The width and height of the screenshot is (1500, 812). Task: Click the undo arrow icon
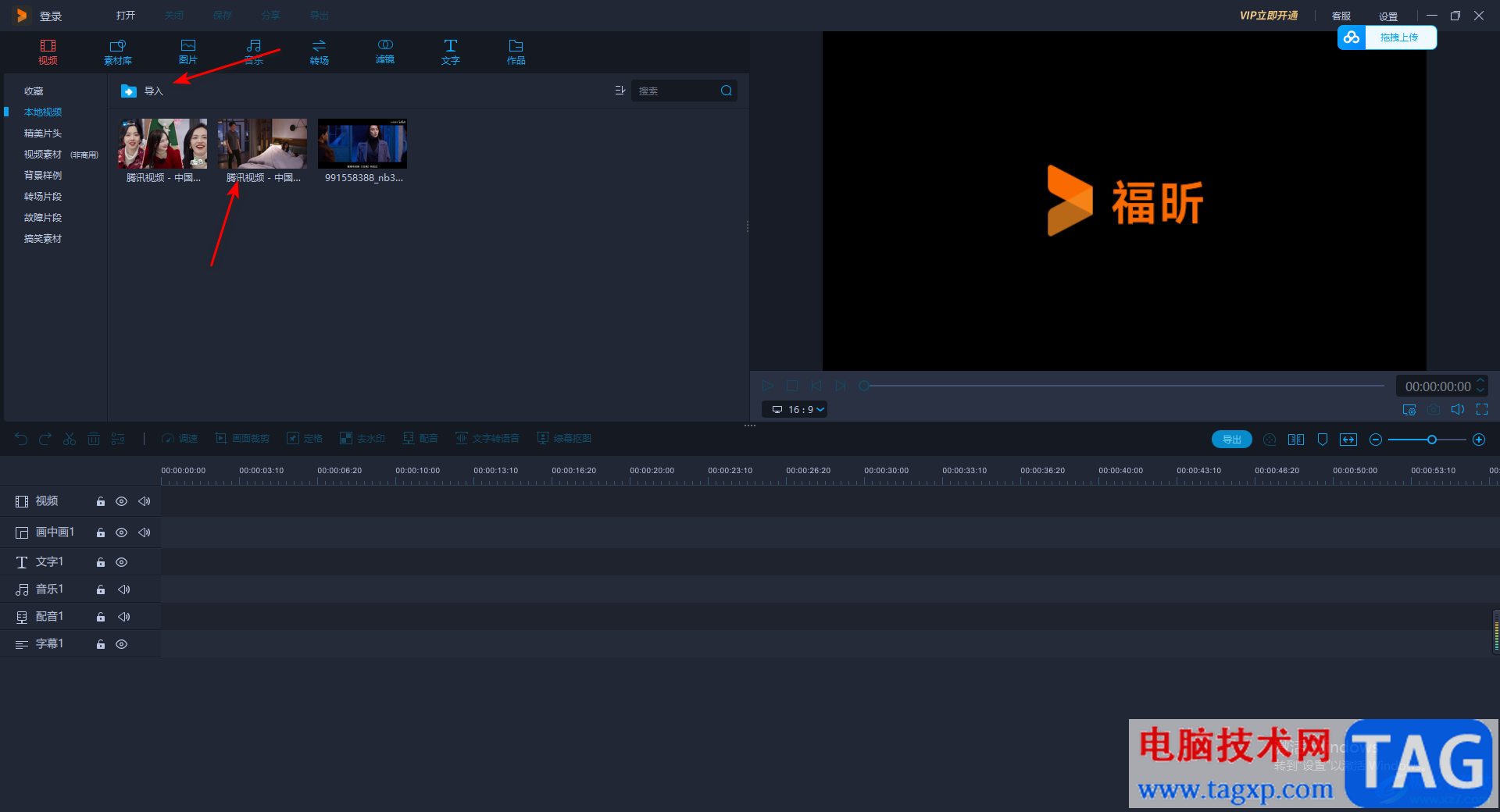tap(21, 439)
